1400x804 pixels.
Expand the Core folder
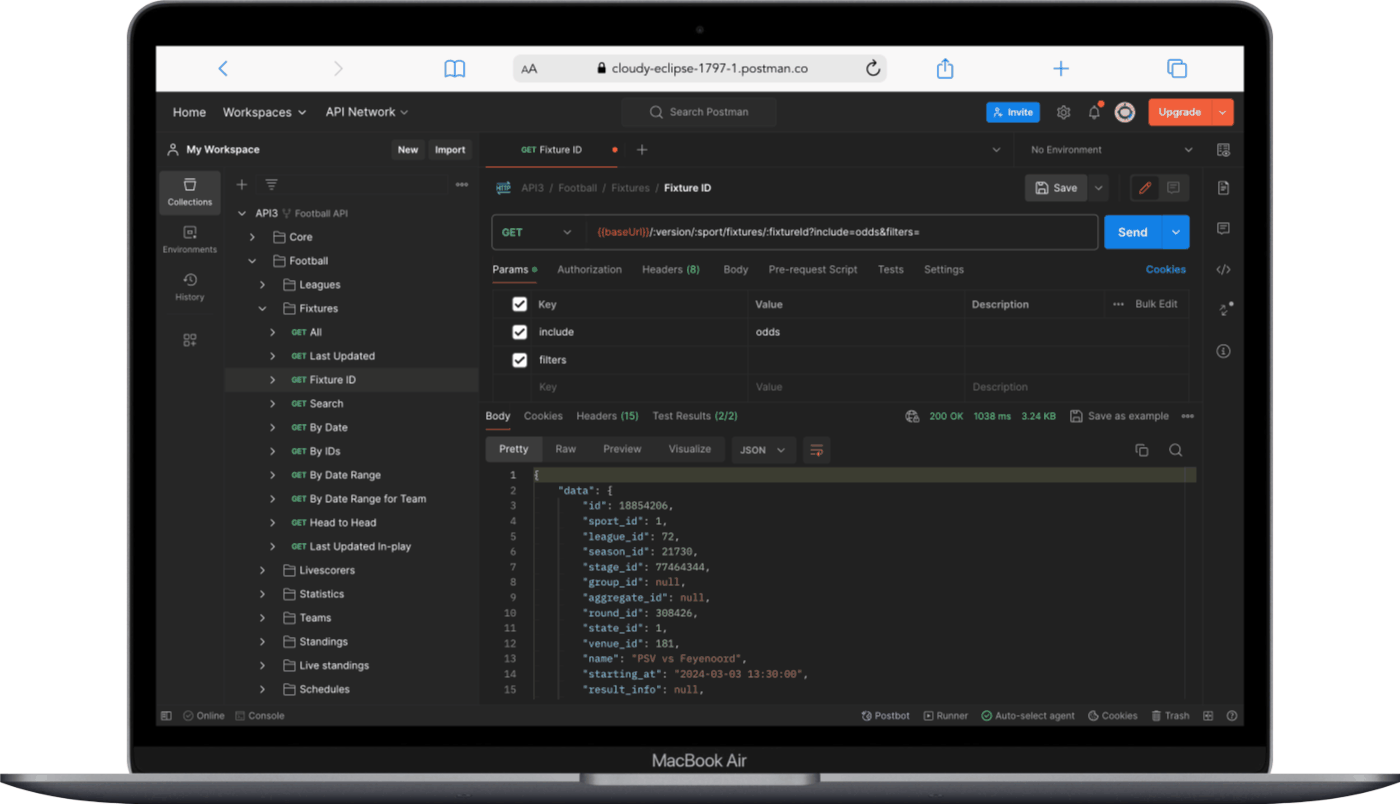252,237
